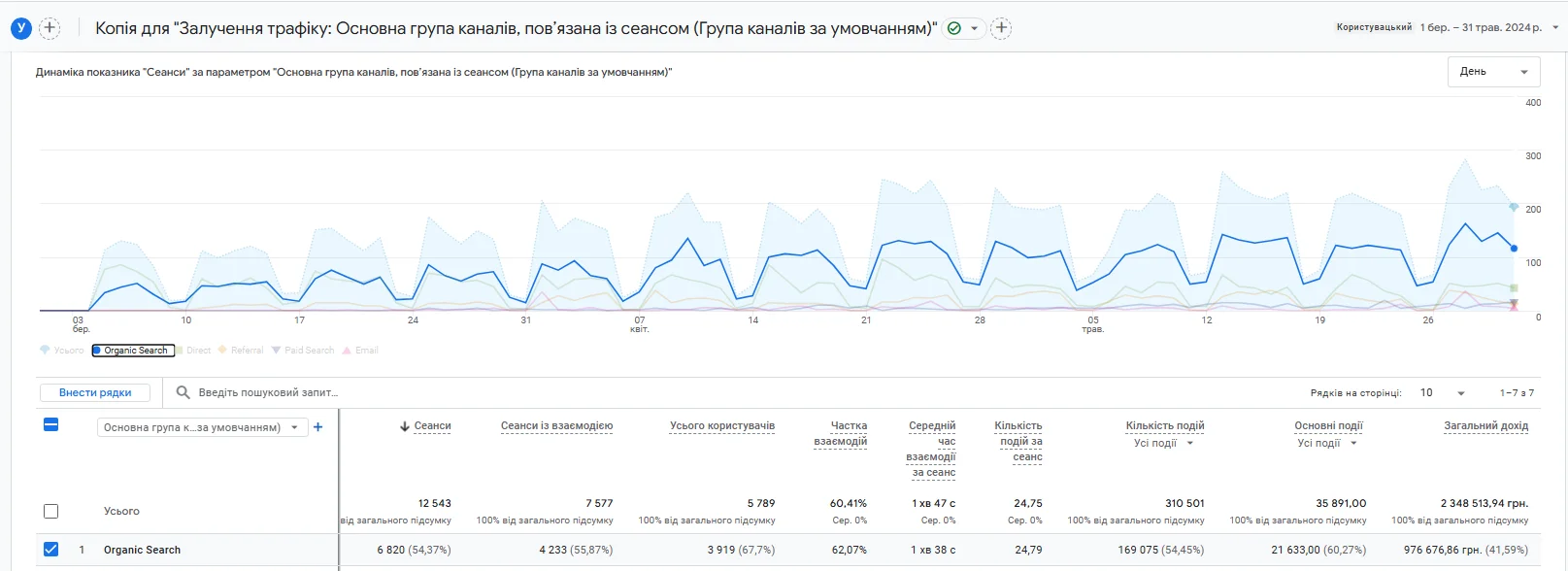Uncheck the Organic Search row checkbox
1568x571 pixels.
click(x=51, y=550)
